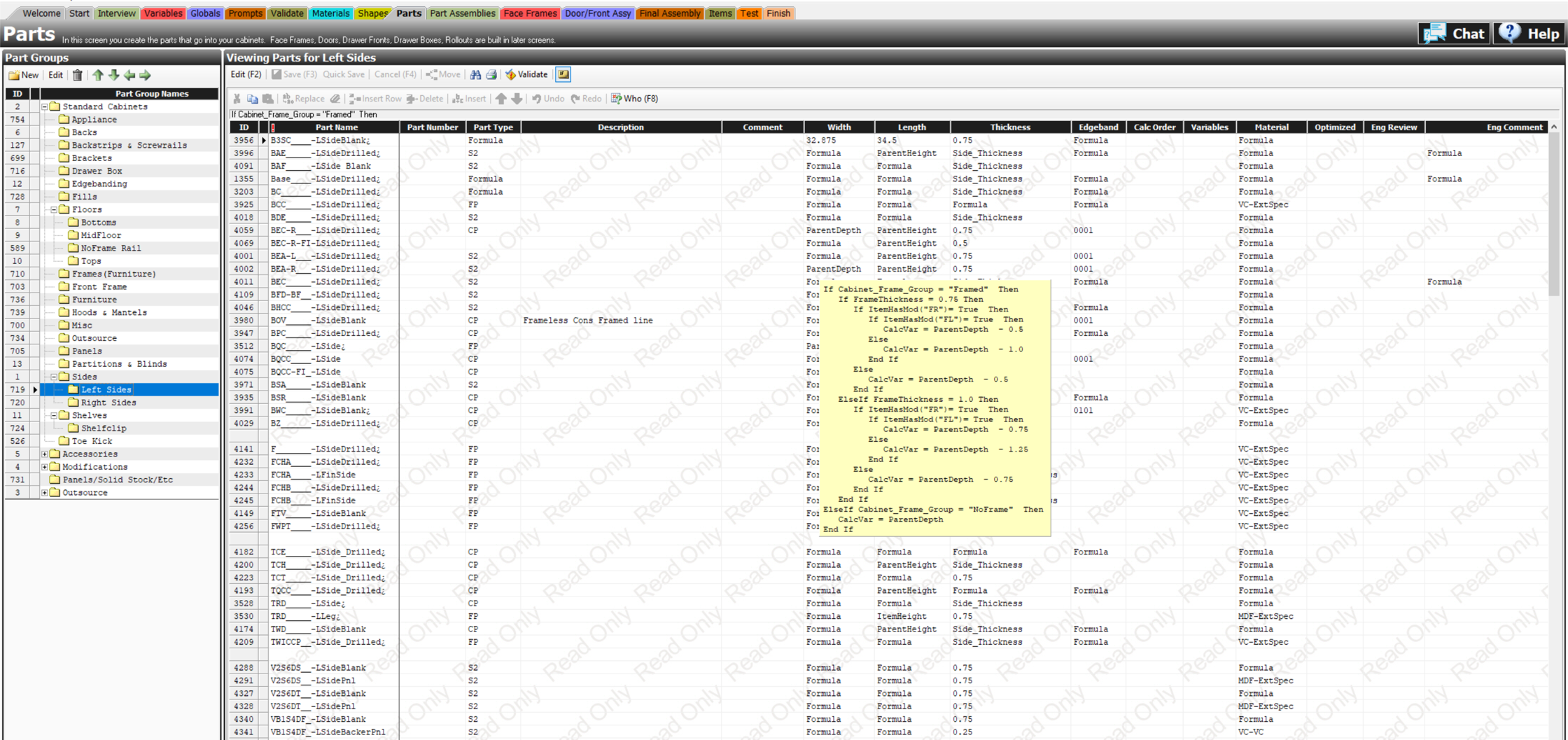
Task: Click Insert Row on the edit toolbar
Action: coord(378,98)
